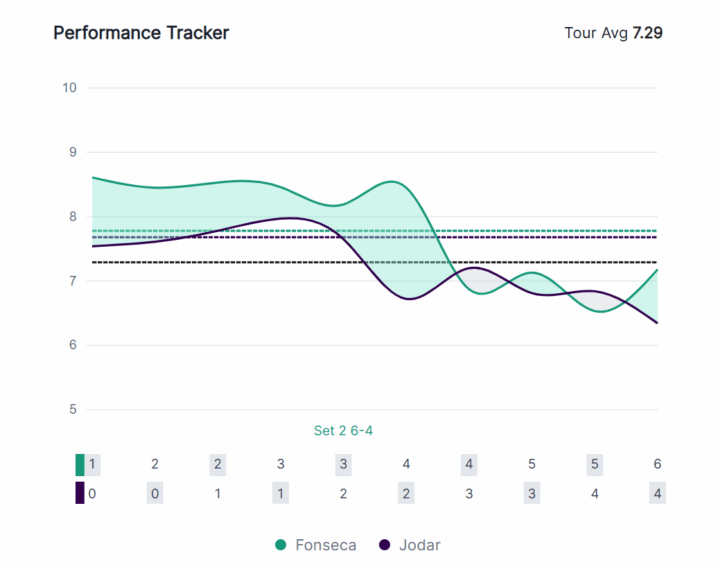720x569 pixels.
Task: Click the highlighted 4 in Jodar's score row
Action: point(657,493)
